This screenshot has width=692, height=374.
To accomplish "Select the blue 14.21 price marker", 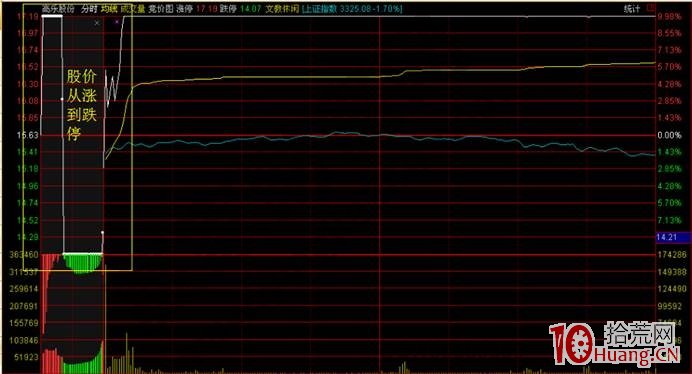I will pos(673,237).
